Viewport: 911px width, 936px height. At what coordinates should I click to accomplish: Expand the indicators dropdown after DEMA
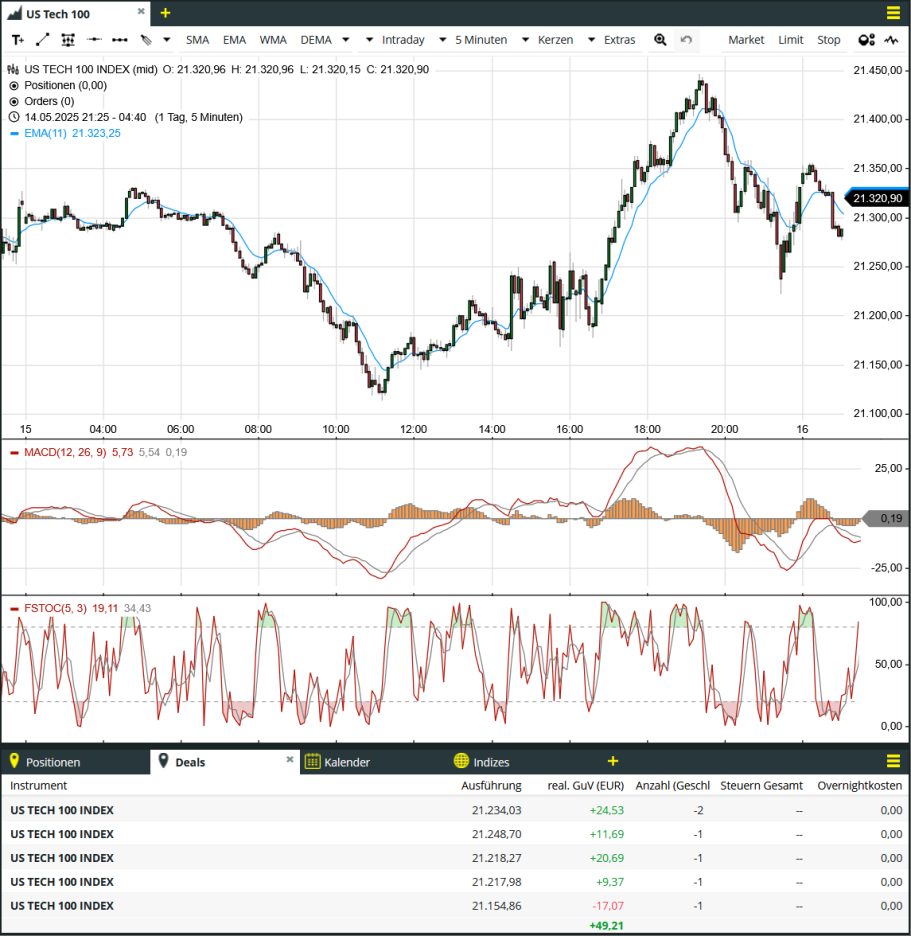point(346,40)
